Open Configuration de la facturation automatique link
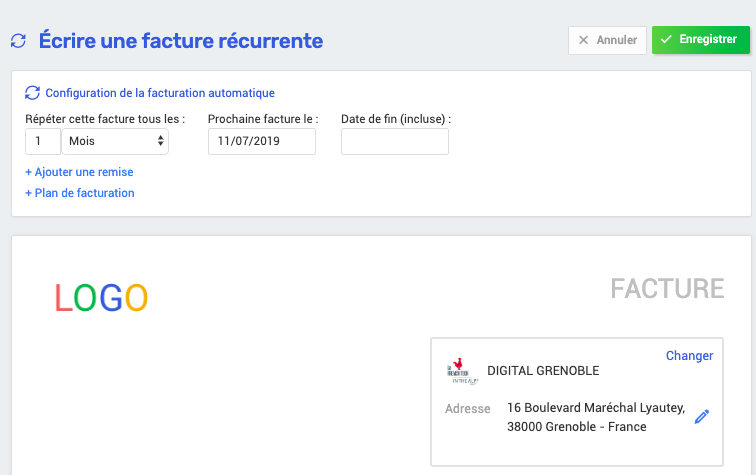Image resolution: width=756 pixels, height=475 pixels. click(160, 93)
